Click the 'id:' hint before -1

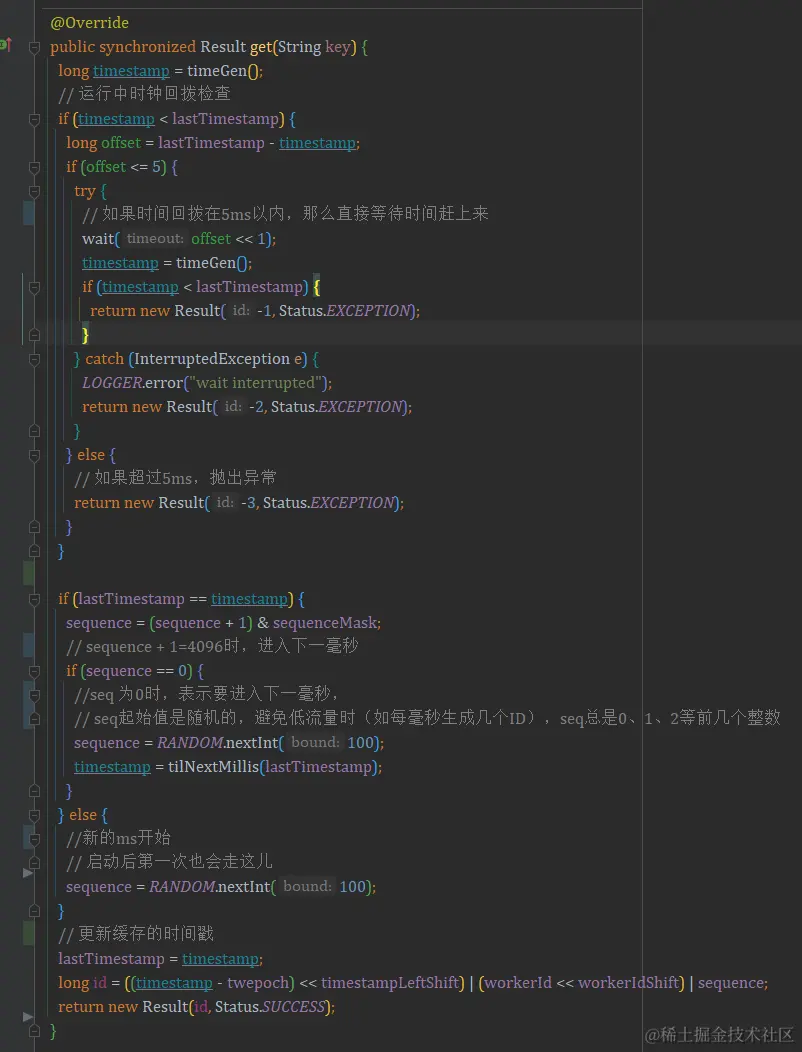(x=241, y=311)
